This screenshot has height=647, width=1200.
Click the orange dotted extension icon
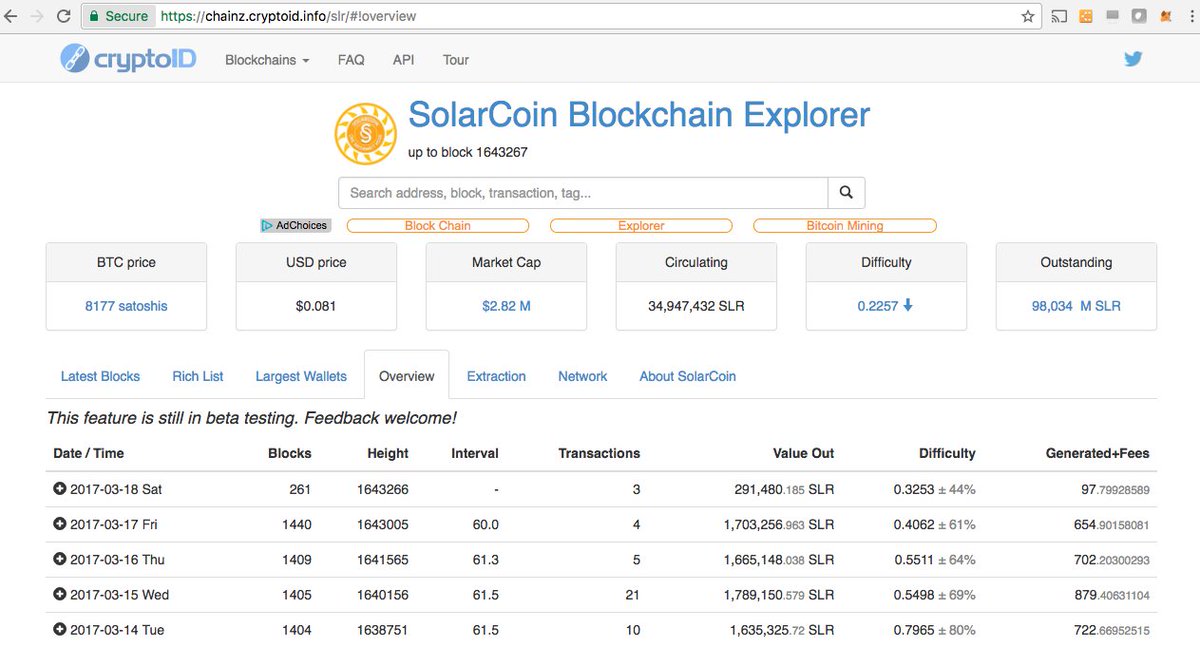click(x=1086, y=16)
